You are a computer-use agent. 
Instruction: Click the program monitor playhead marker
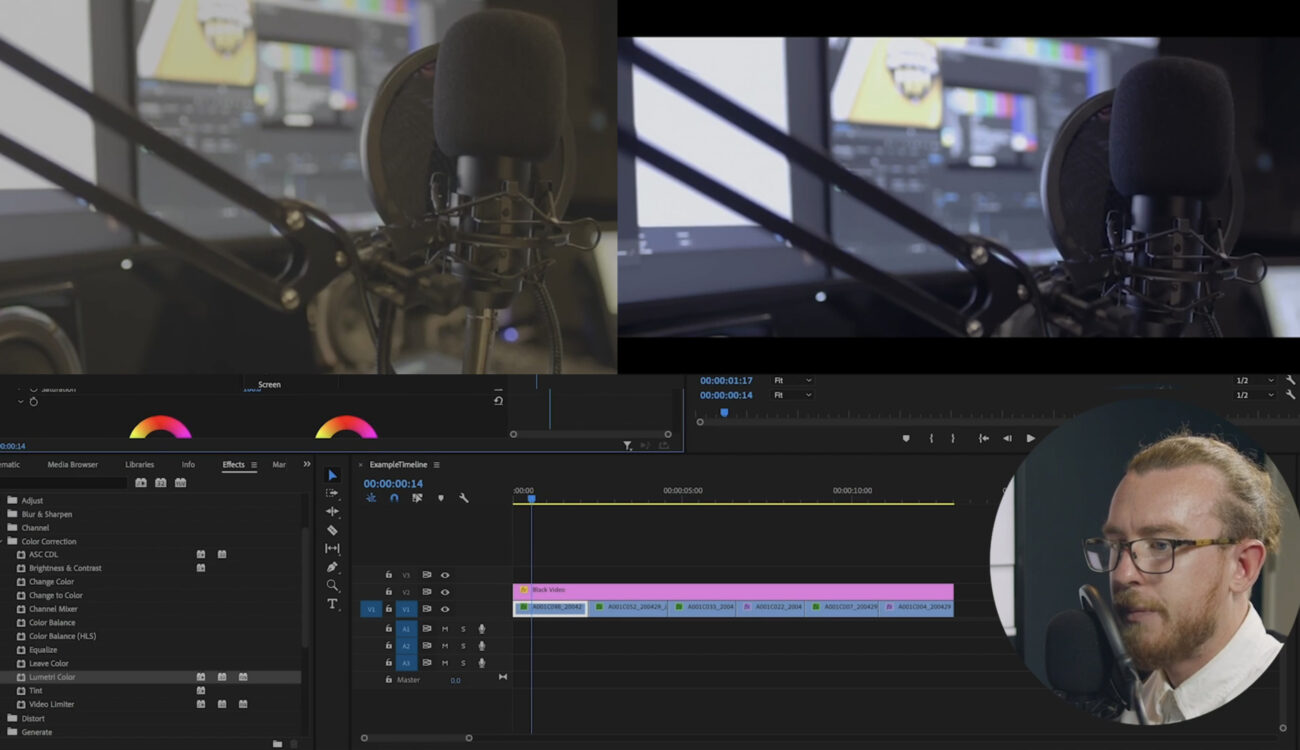pos(724,412)
